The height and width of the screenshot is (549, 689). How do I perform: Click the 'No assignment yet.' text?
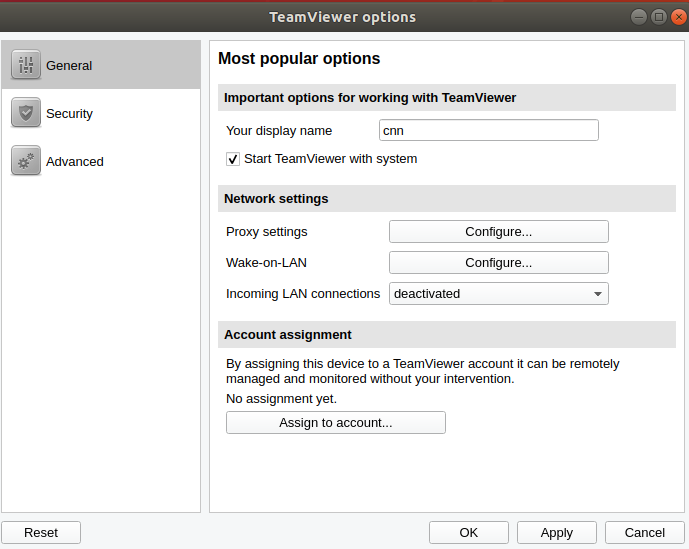[281, 399]
